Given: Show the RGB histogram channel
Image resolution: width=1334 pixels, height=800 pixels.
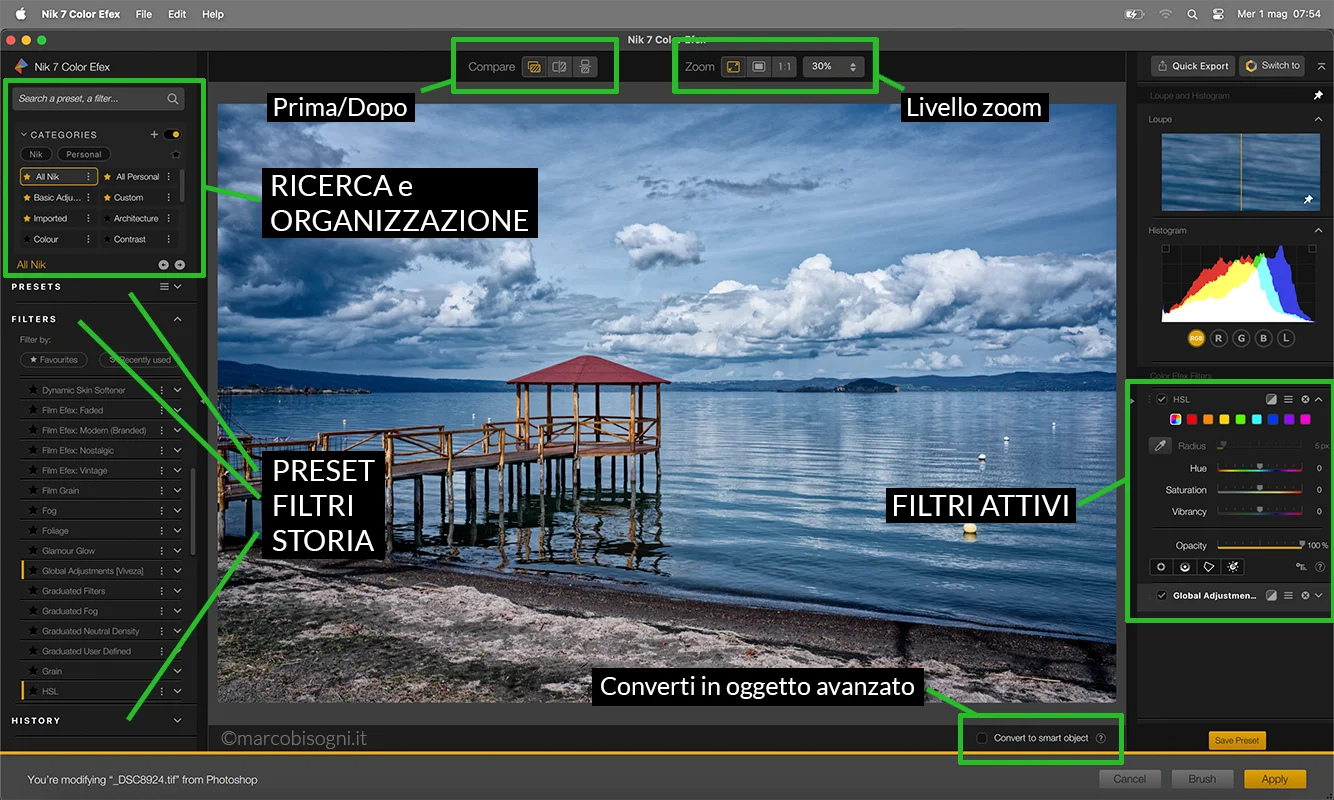Looking at the screenshot, I should pyautogui.click(x=1196, y=338).
